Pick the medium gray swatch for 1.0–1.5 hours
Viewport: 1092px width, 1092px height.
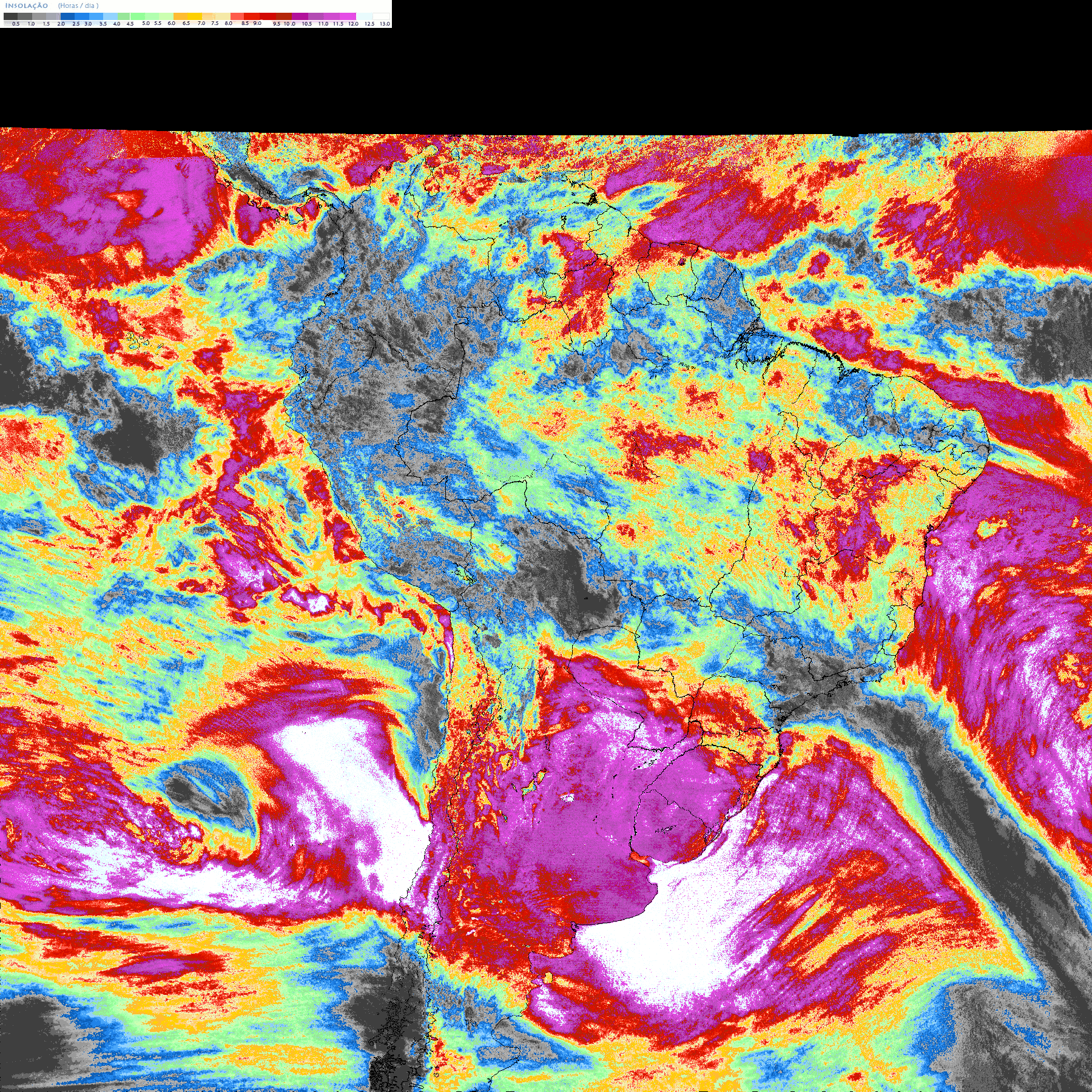(x=39, y=16)
